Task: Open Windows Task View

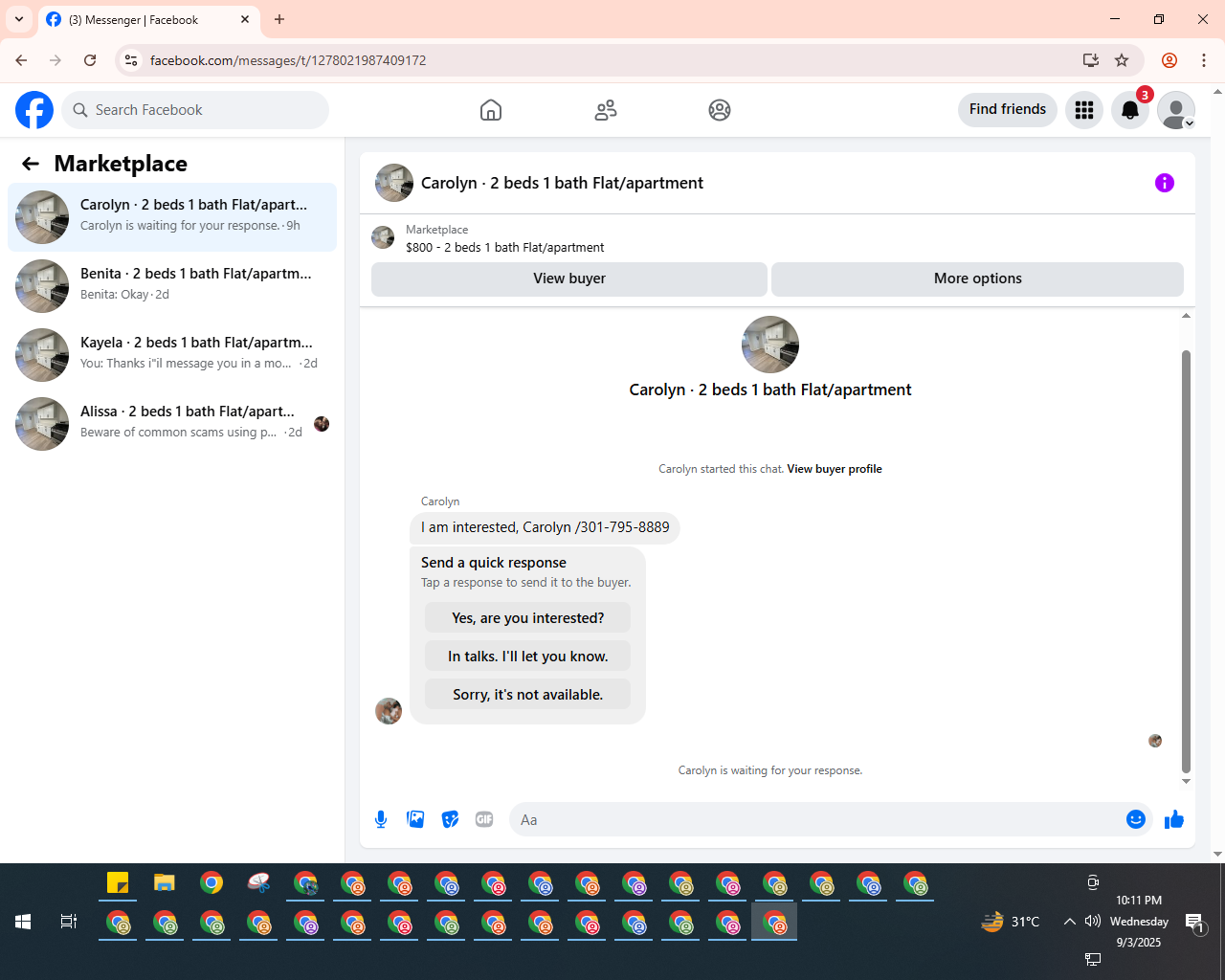Action: [69, 922]
